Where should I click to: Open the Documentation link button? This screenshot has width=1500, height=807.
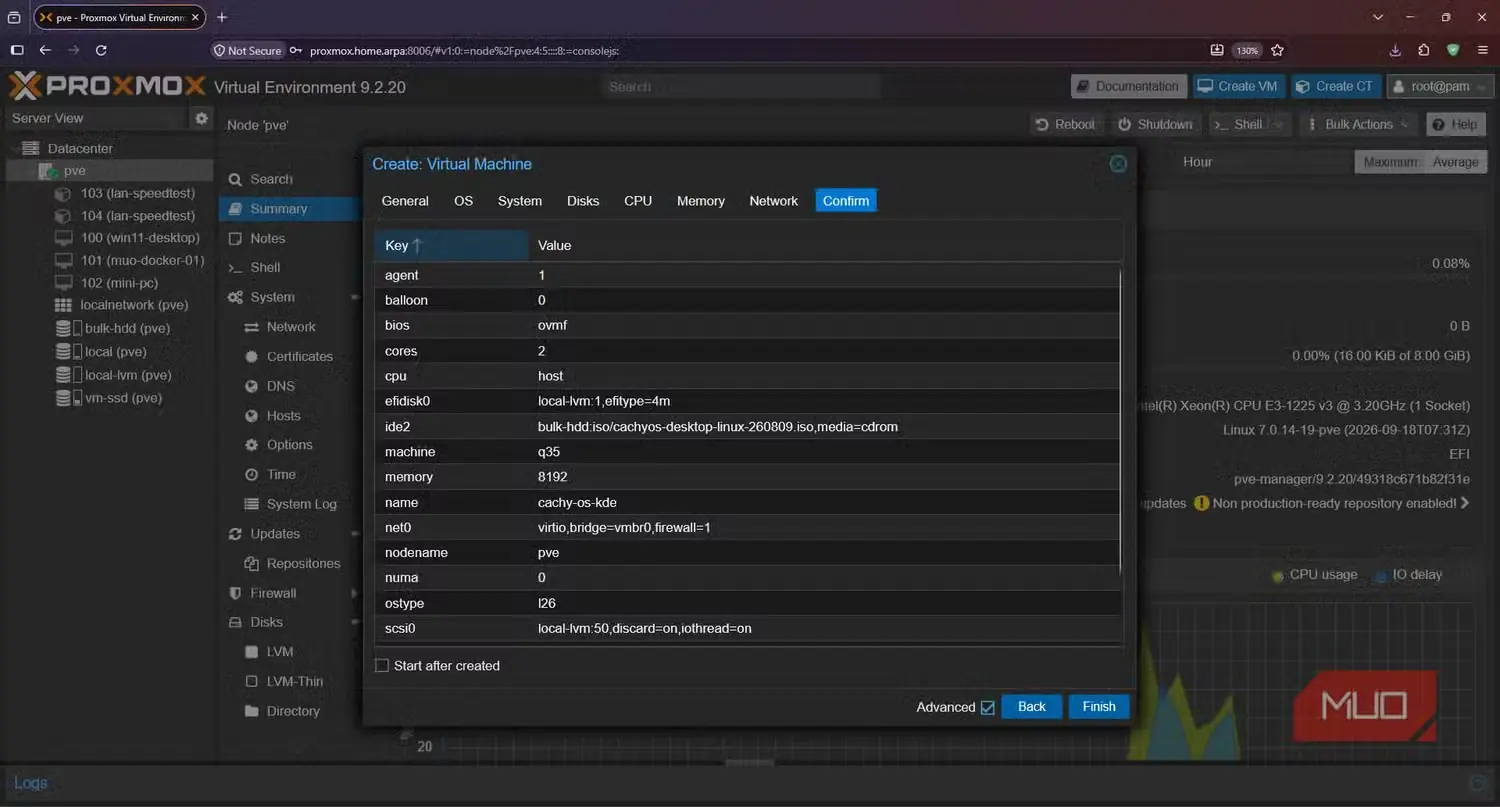click(1129, 87)
